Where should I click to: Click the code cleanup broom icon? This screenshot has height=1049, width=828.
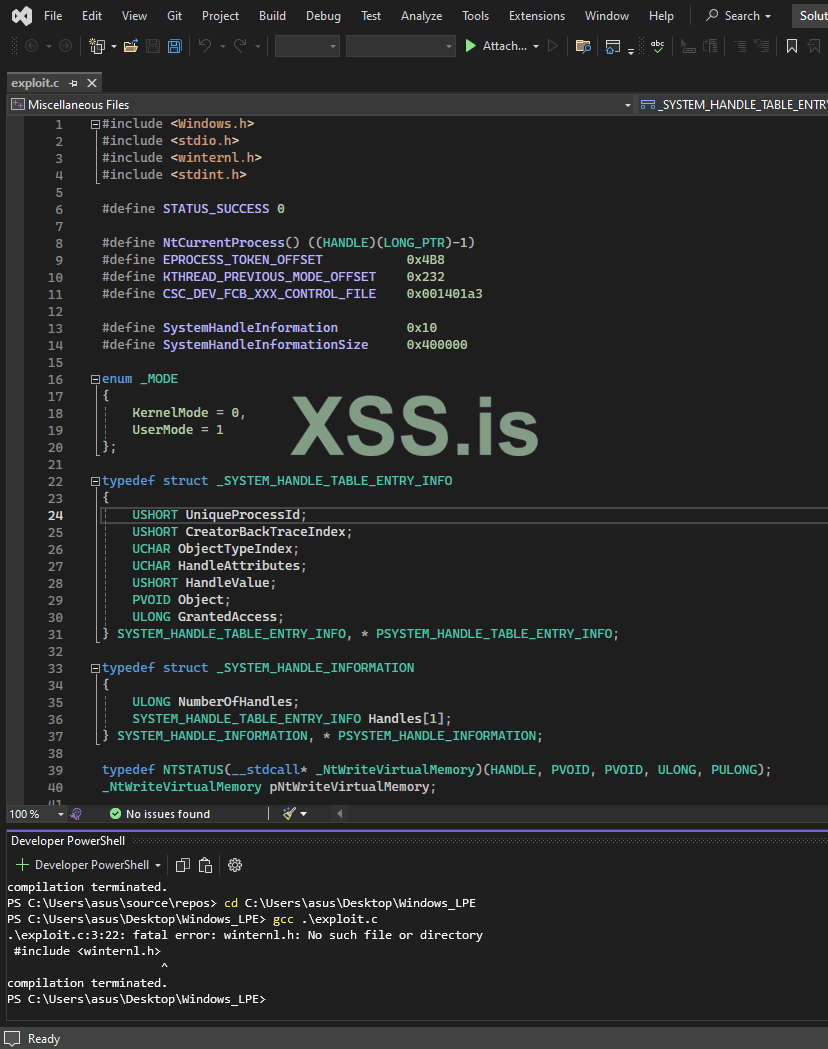289,814
